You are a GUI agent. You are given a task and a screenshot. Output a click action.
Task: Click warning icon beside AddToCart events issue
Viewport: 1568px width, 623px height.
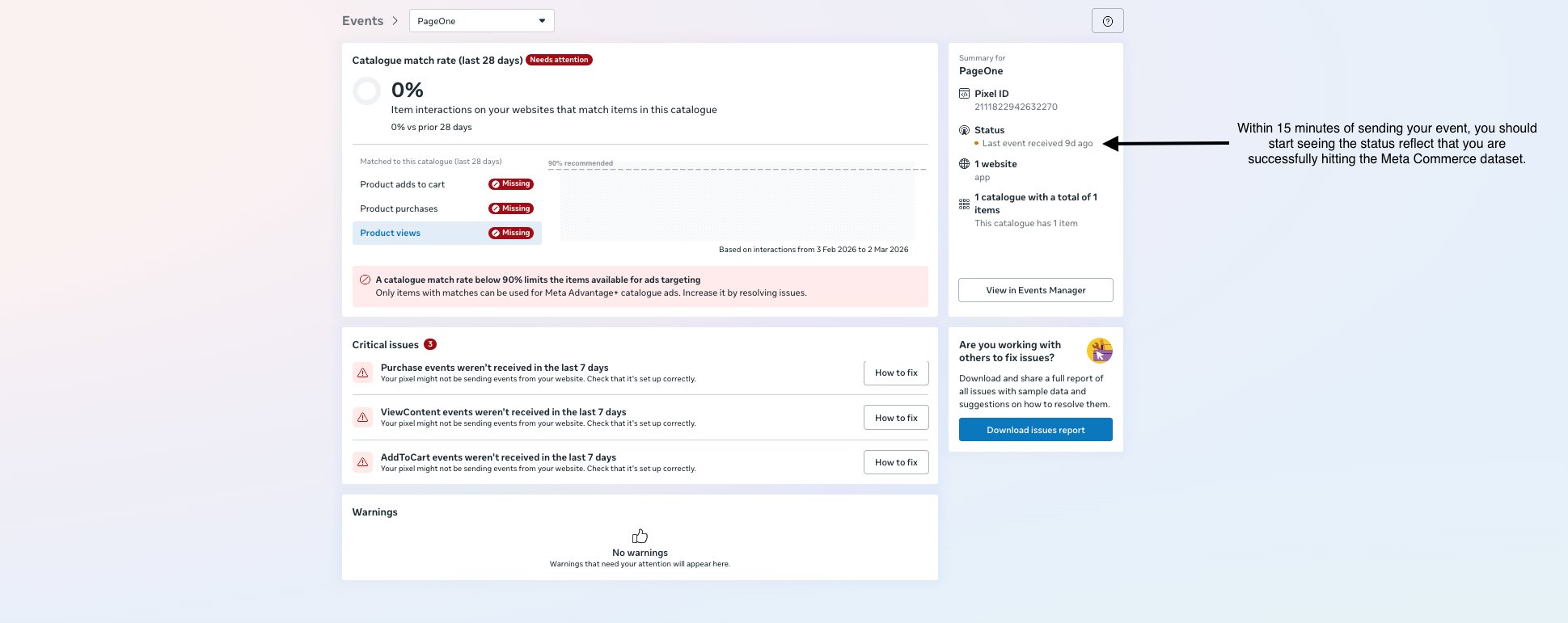[x=363, y=462]
